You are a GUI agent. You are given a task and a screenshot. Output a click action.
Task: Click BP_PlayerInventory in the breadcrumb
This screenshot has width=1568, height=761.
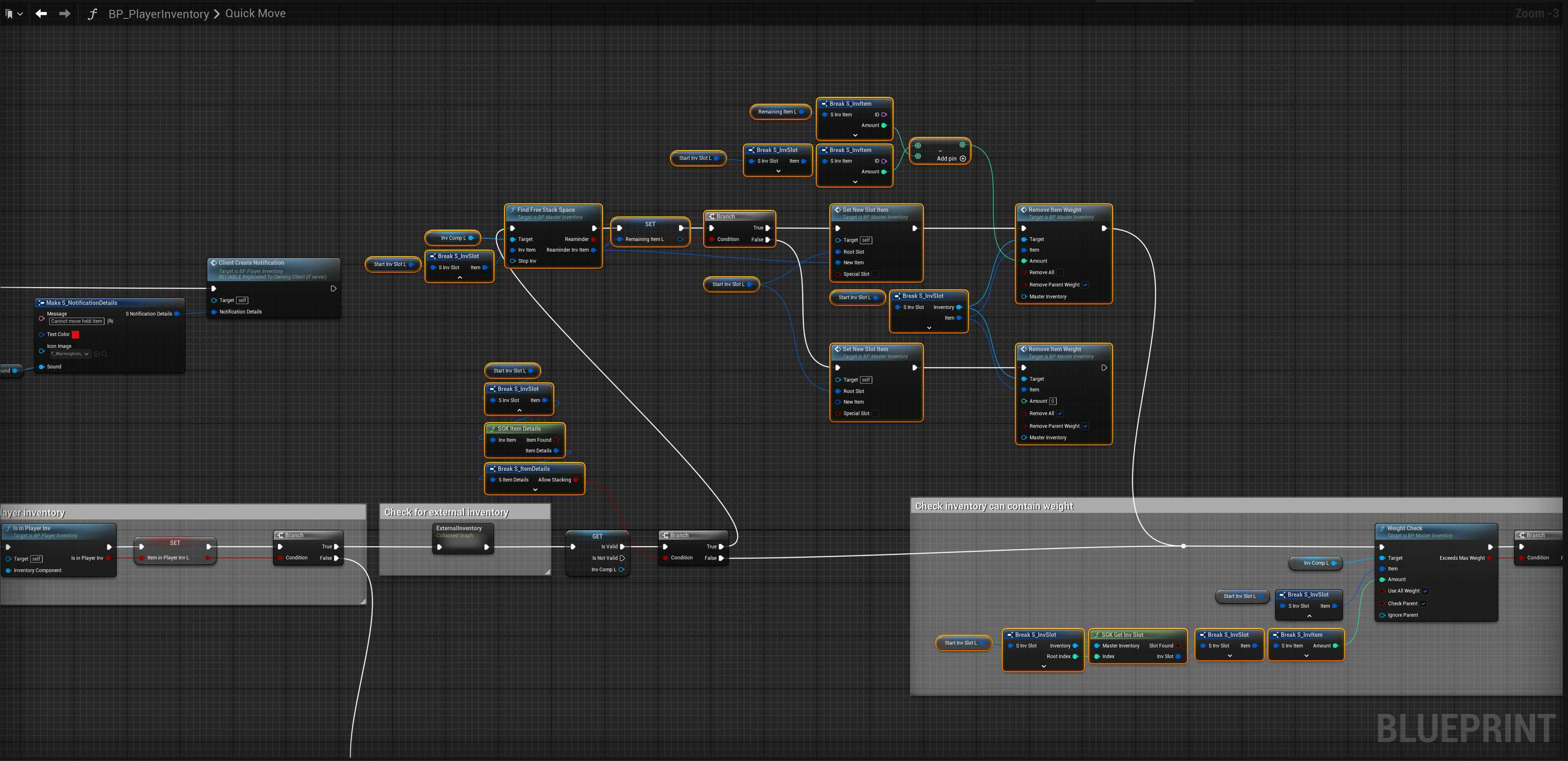[x=158, y=14]
